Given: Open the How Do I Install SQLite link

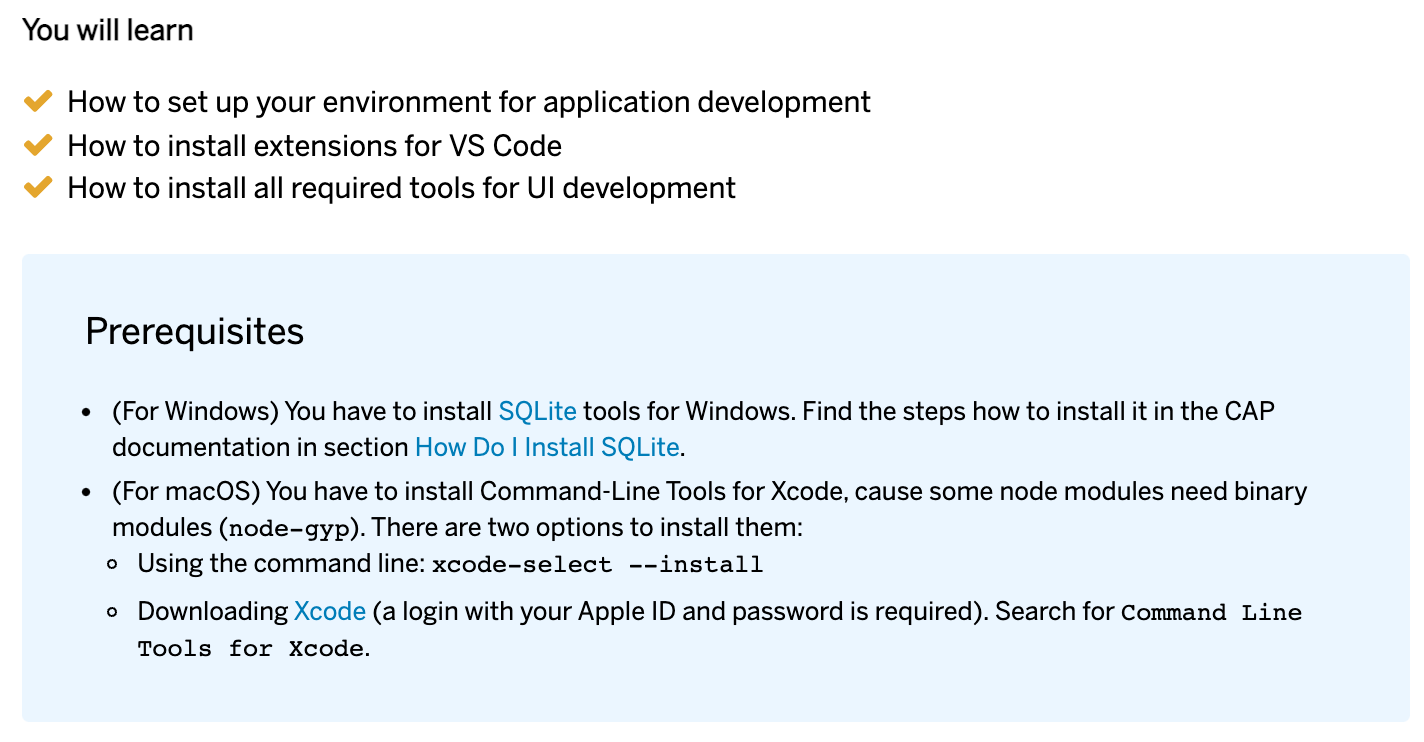Looking at the screenshot, I should click(547, 447).
